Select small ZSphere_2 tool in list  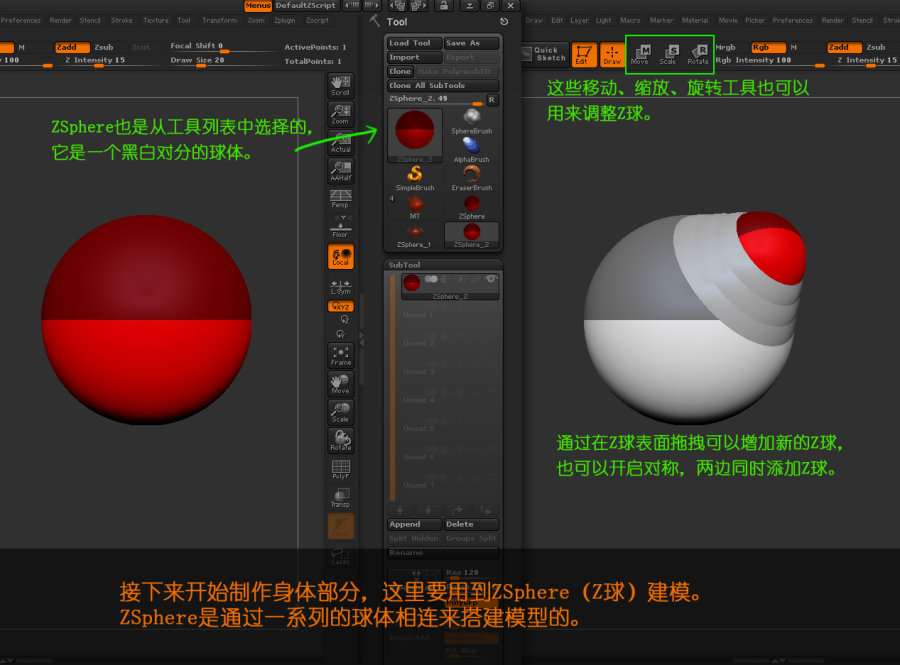(x=471, y=235)
